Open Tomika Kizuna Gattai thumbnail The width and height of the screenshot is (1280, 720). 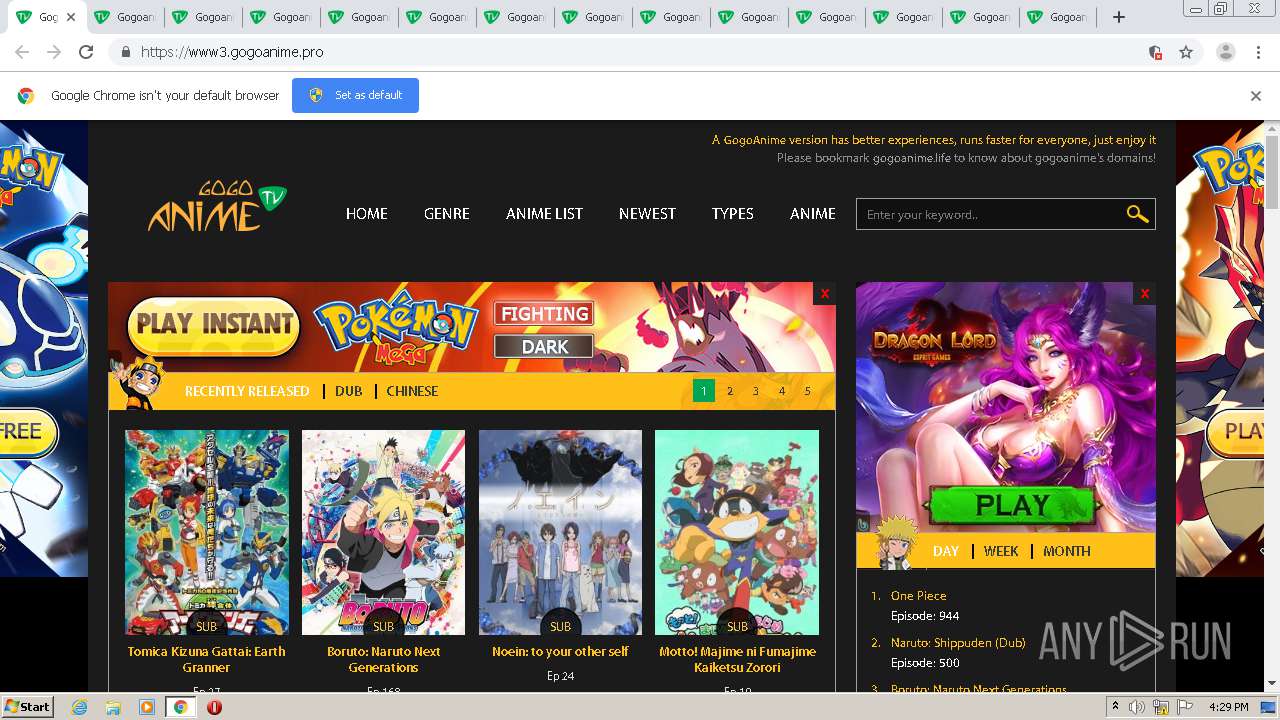coord(207,532)
